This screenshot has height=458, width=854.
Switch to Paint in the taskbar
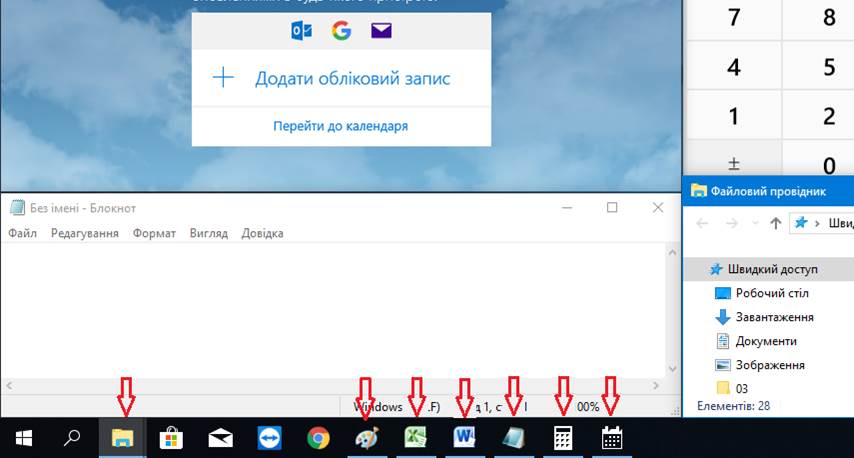367,438
